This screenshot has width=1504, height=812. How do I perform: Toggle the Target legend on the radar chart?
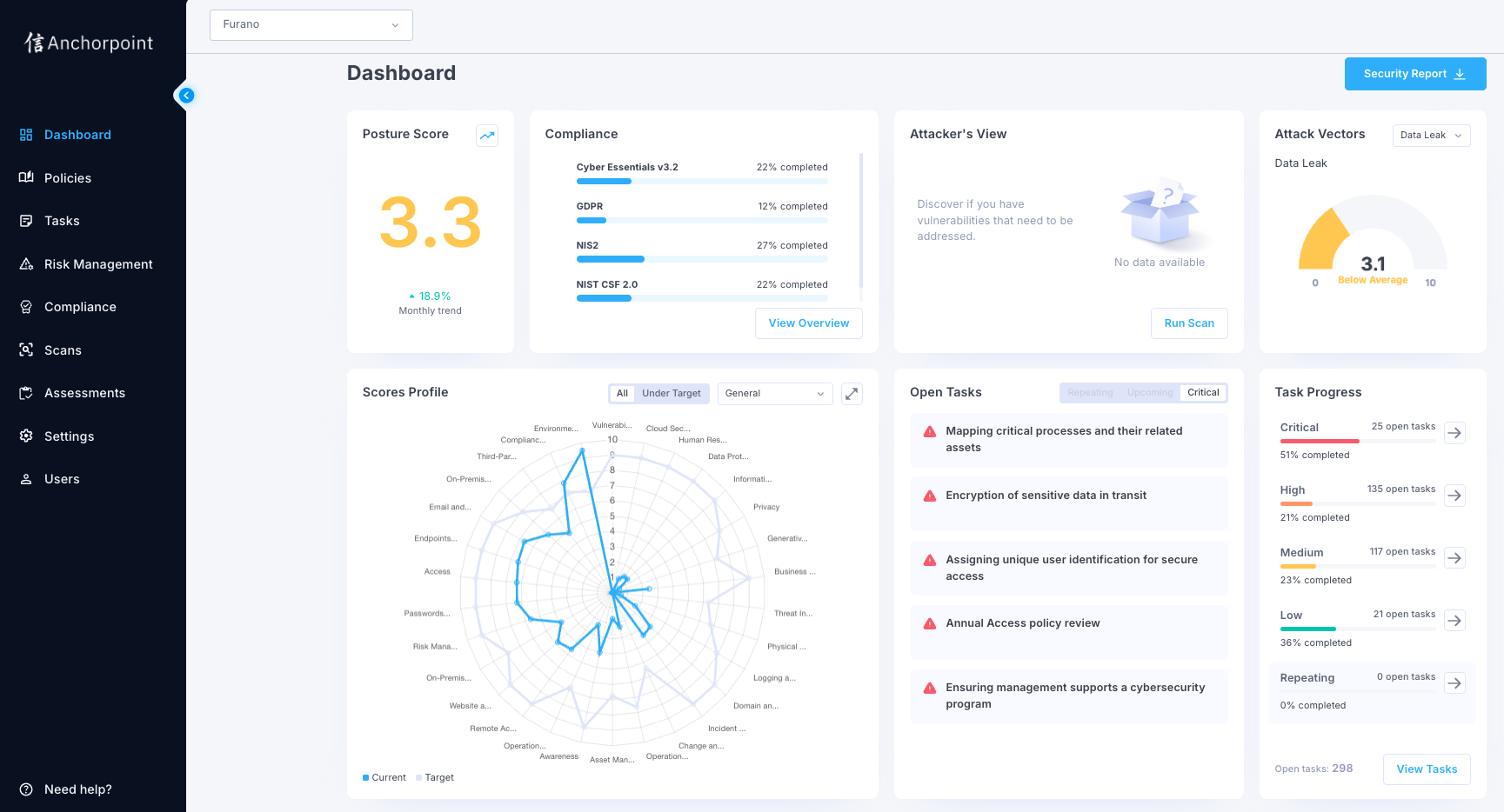click(435, 777)
